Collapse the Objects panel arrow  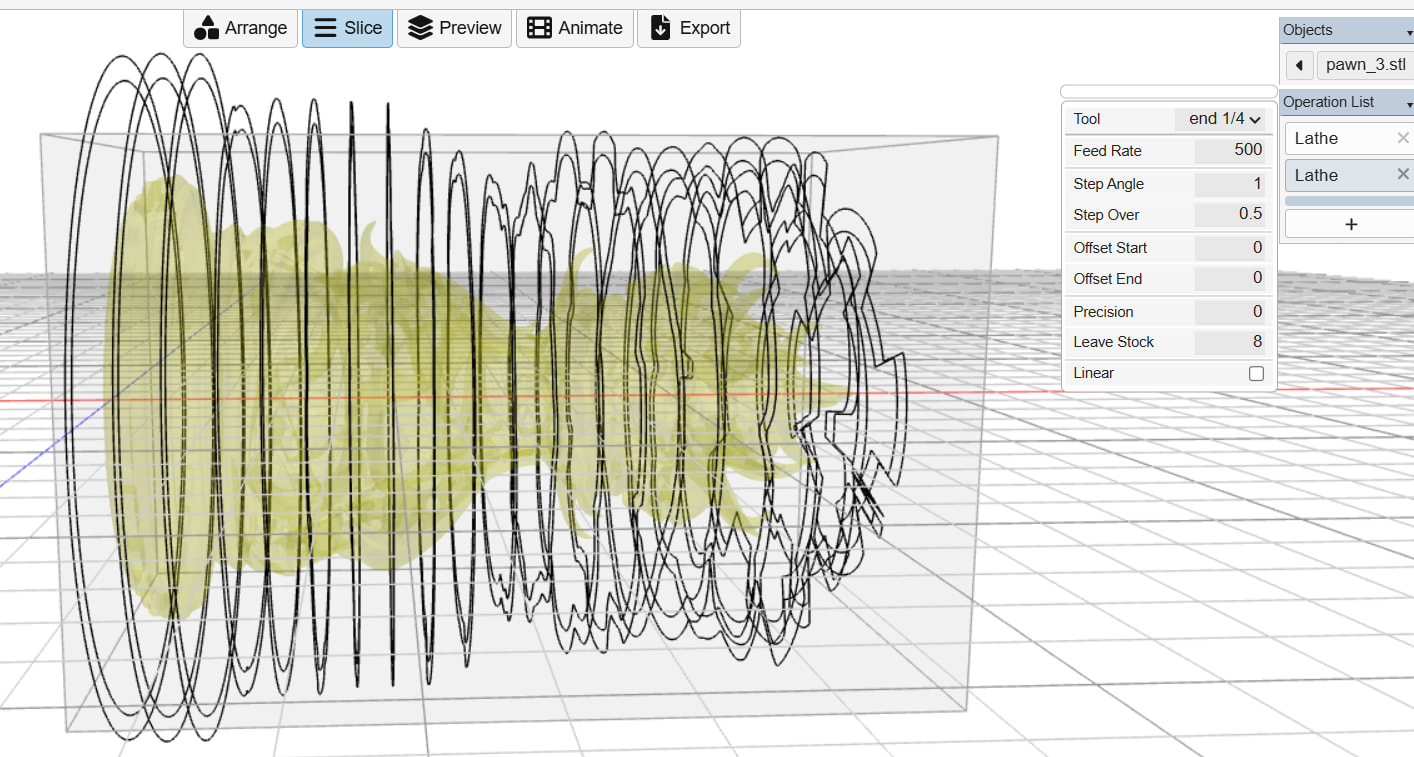click(1409, 33)
